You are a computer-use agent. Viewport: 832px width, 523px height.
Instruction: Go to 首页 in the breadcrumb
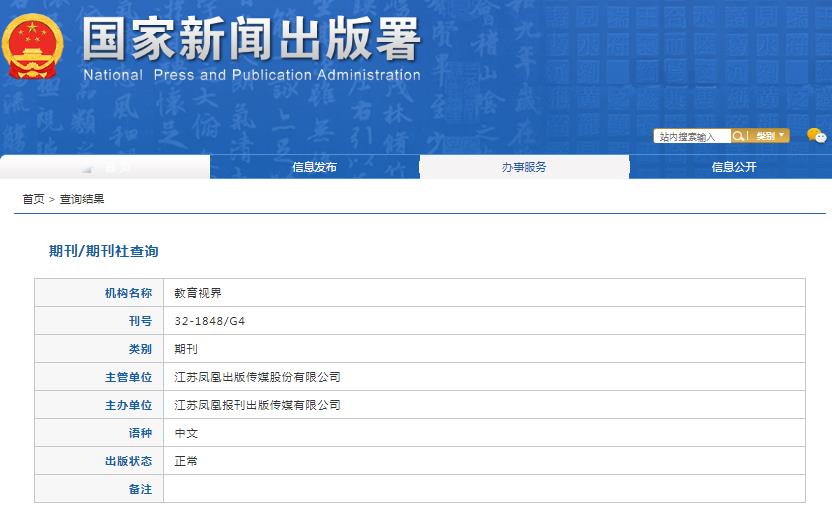[33, 199]
